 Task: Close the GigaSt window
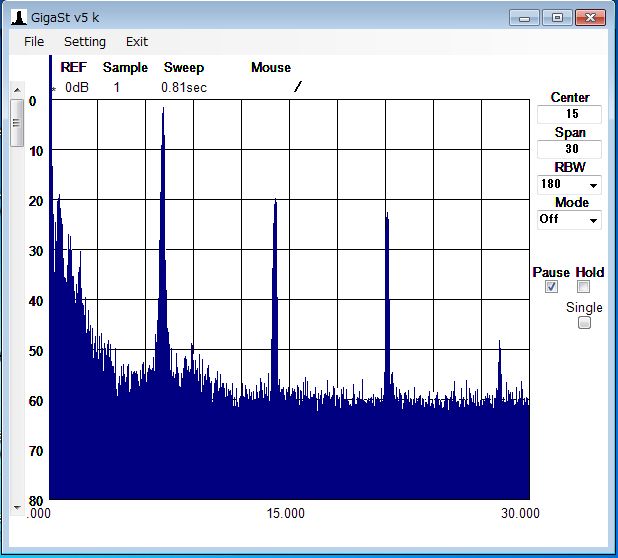click(x=590, y=18)
